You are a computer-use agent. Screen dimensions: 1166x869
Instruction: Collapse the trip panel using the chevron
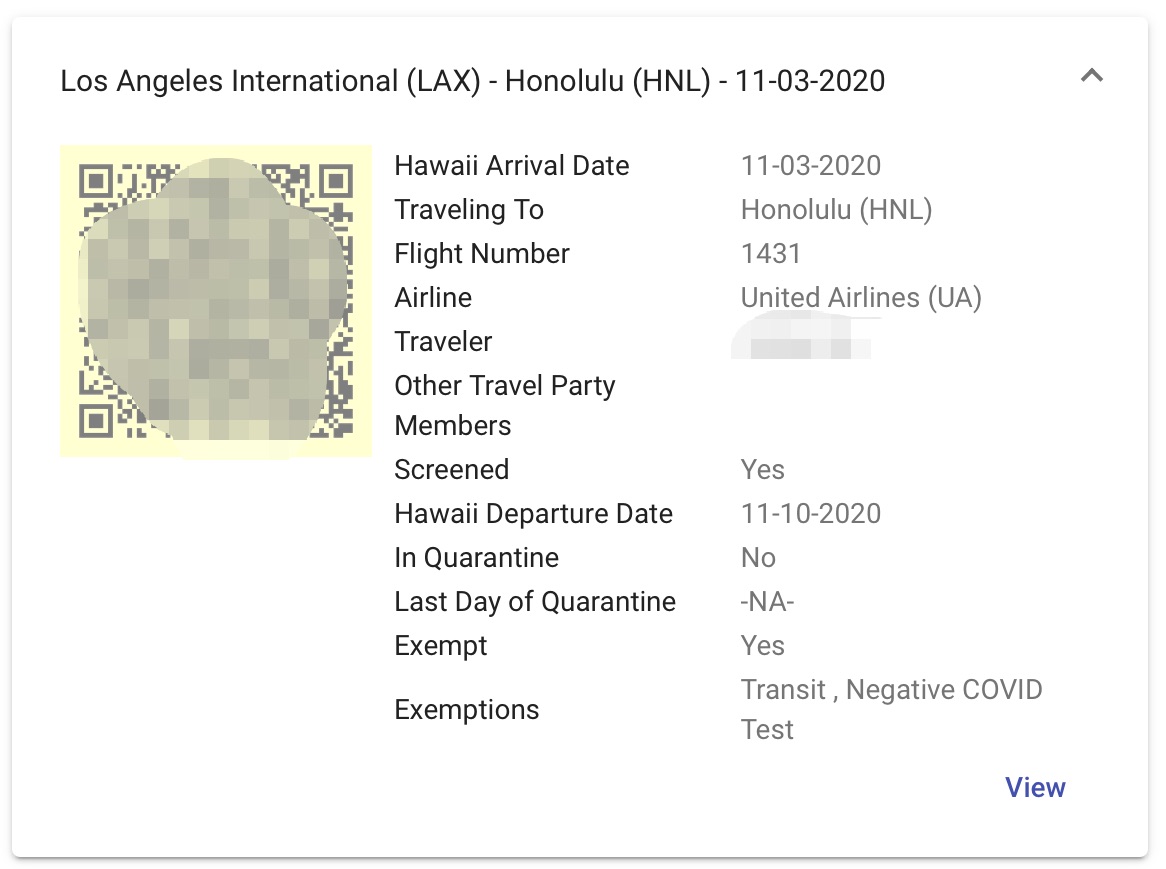point(1092,75)
